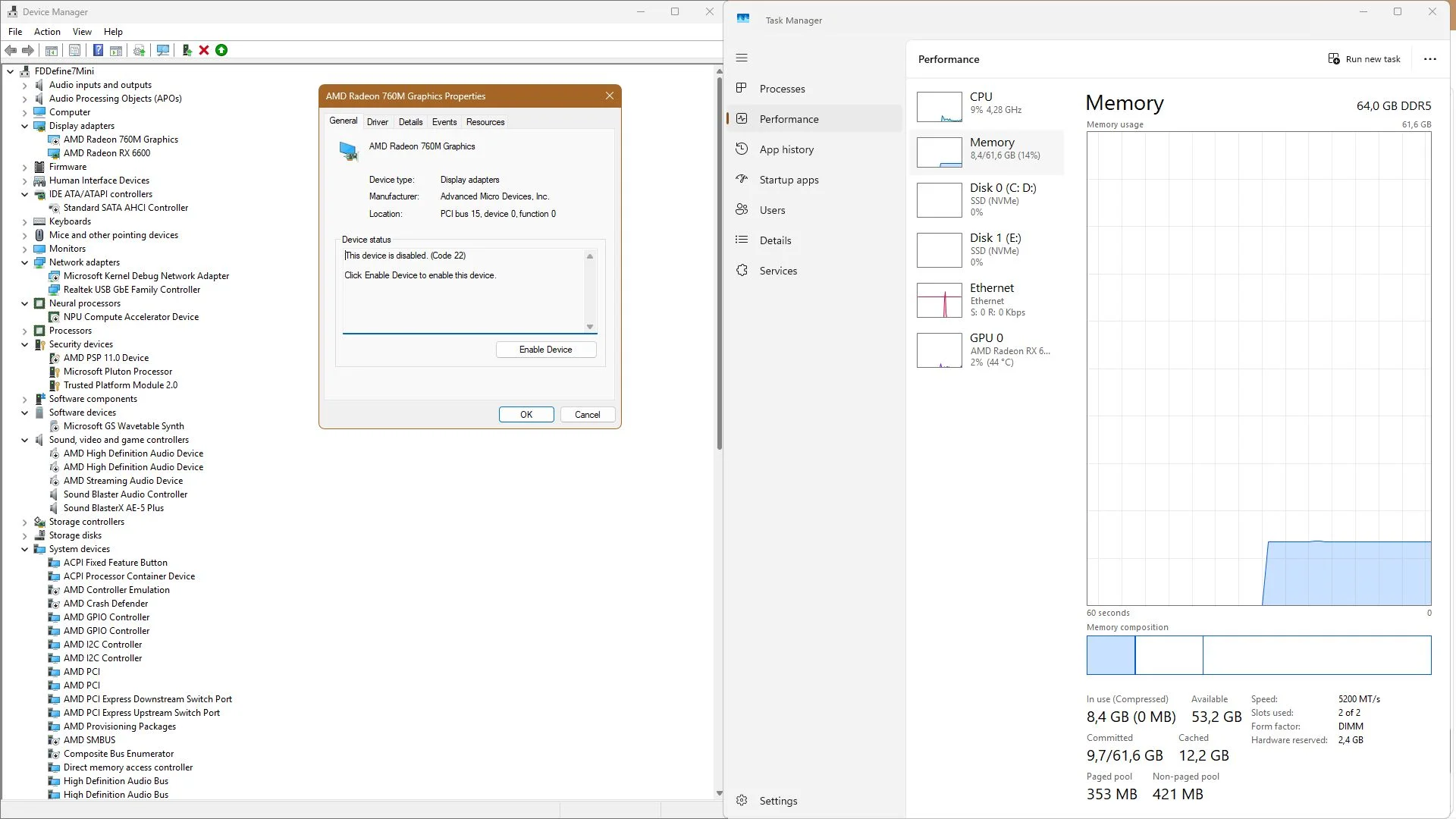Viewport: 1456px width, 819px height.
Task: Click the Update device driver toolbar icon
Action: [x=187, y=51]
